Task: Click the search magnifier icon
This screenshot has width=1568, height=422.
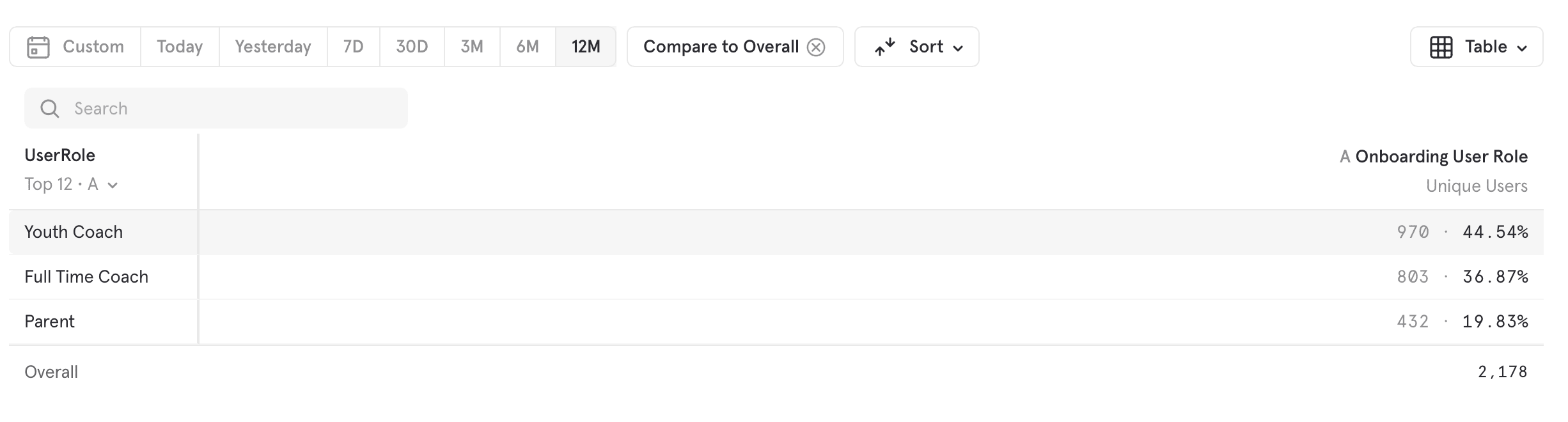Action: (50, 109)
